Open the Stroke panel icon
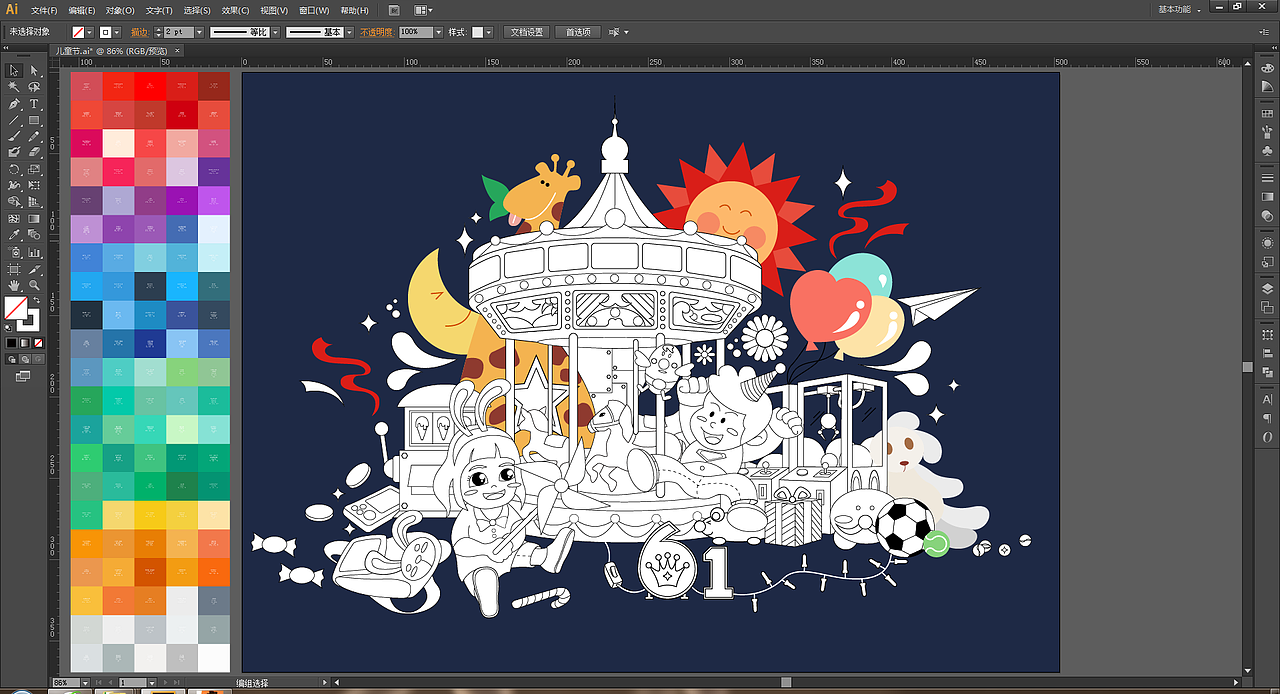This screenshot has width=1280, height=694. [1267, 178]
